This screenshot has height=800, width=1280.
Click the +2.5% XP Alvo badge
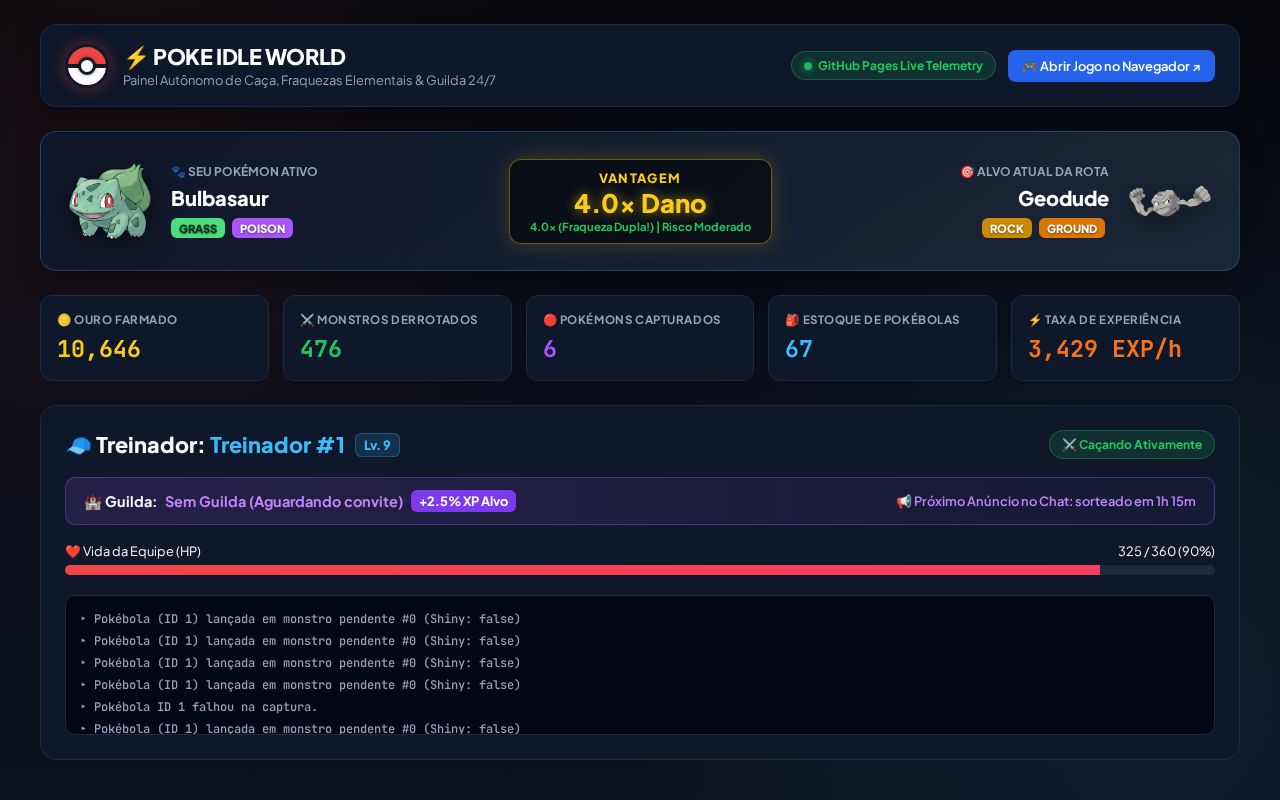click(463, 501)
